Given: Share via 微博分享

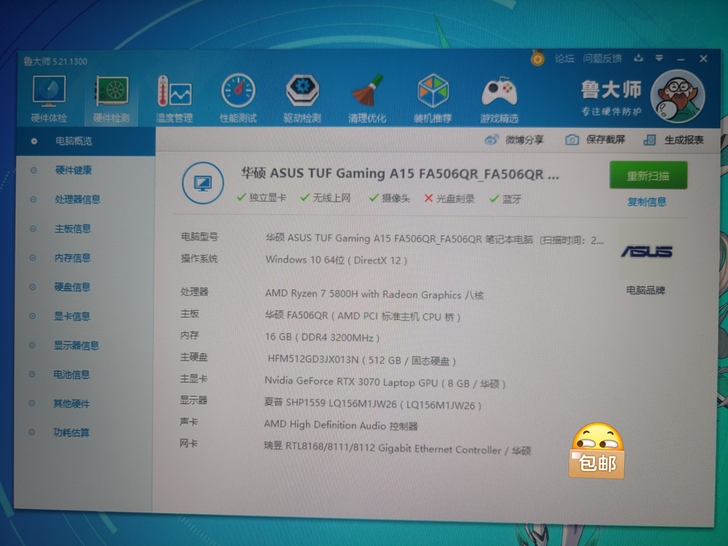Looking at the screenshot, I should tap(514, 140).
